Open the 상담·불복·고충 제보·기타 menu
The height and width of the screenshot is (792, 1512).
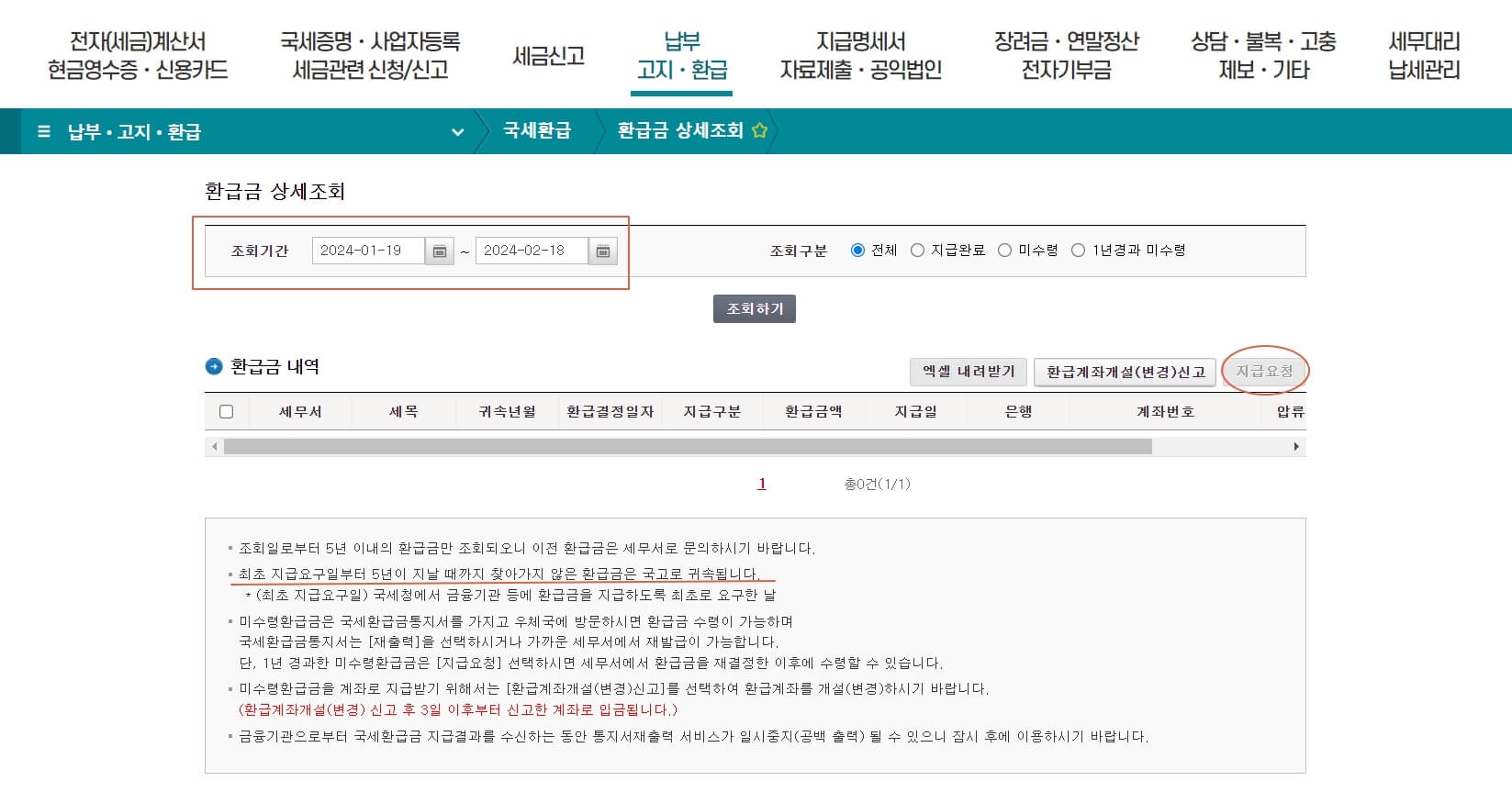[x=1263, y=55]
